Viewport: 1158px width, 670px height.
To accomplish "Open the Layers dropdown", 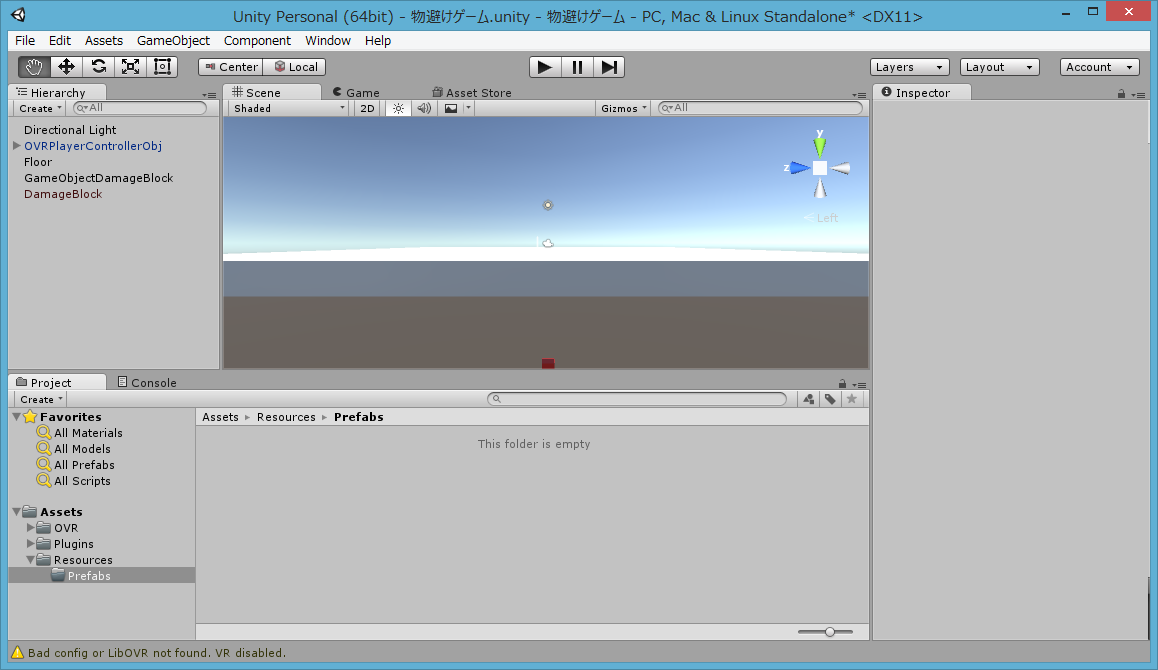I will click(910, 67).
